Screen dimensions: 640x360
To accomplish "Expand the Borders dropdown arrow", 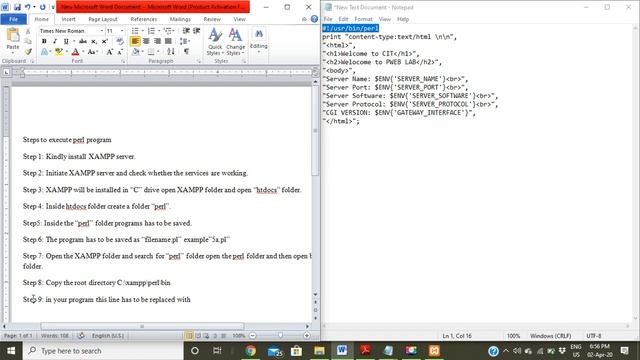I will tap(158, 52).
